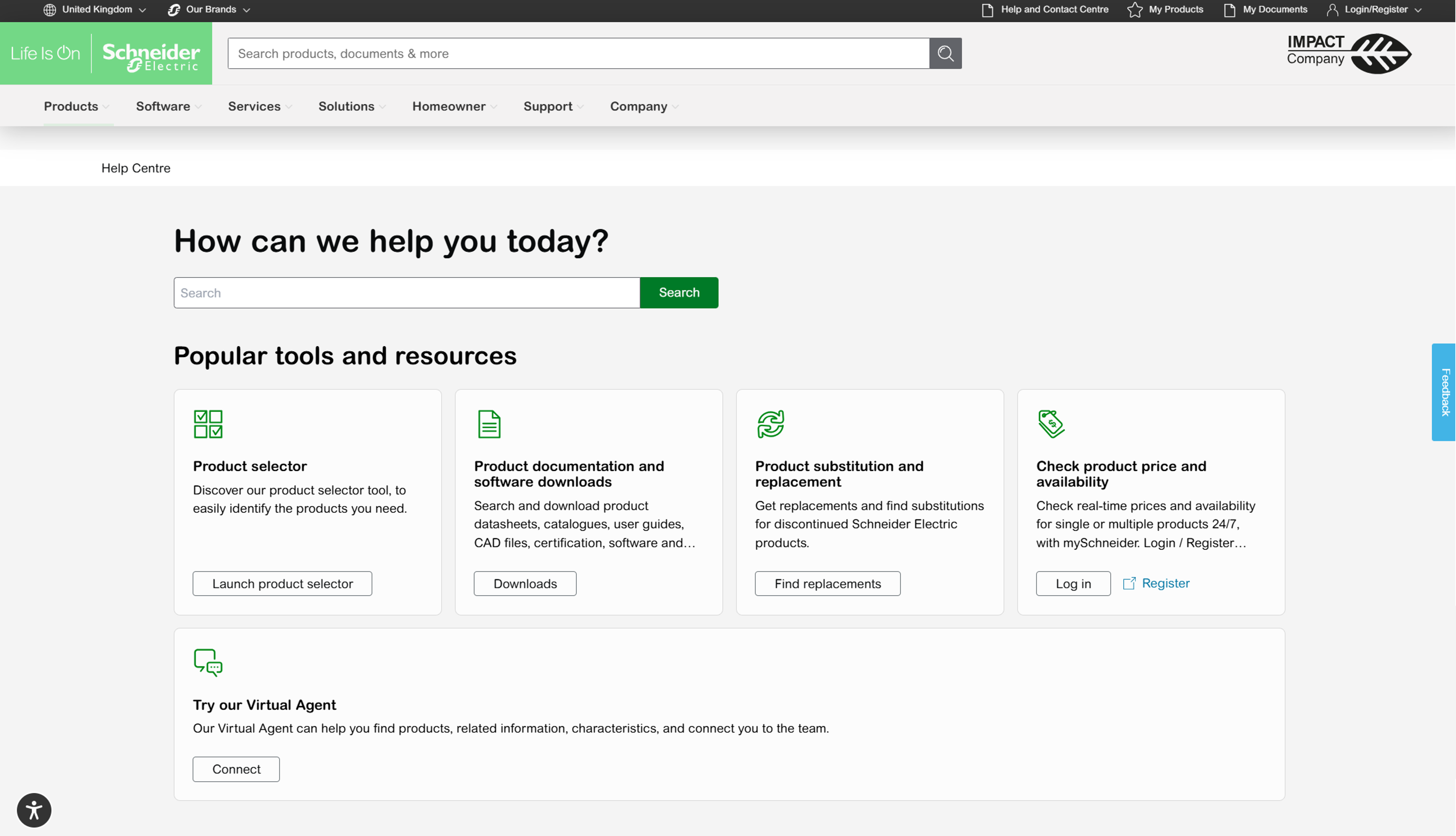
Task: Click the Check product price and availability heading
Action: [1121, 474]
